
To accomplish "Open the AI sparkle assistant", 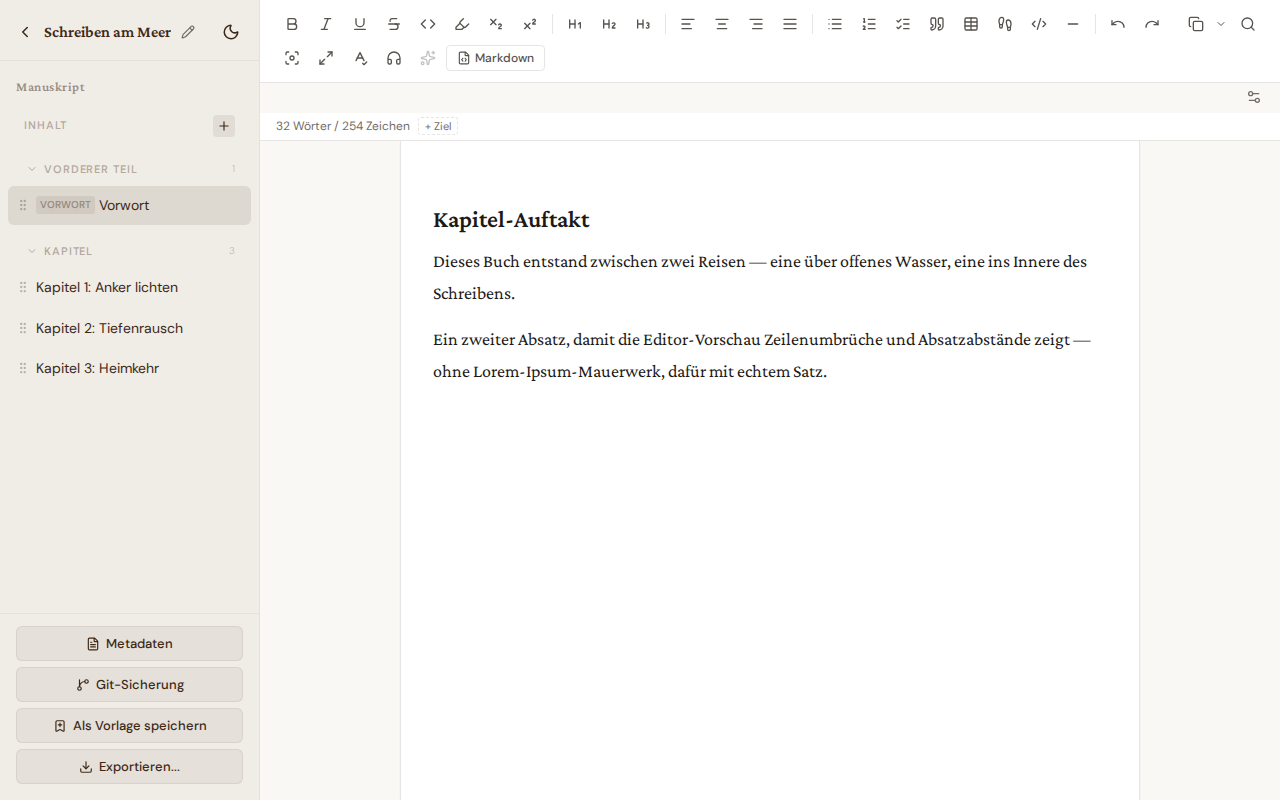I will (428, 58).
